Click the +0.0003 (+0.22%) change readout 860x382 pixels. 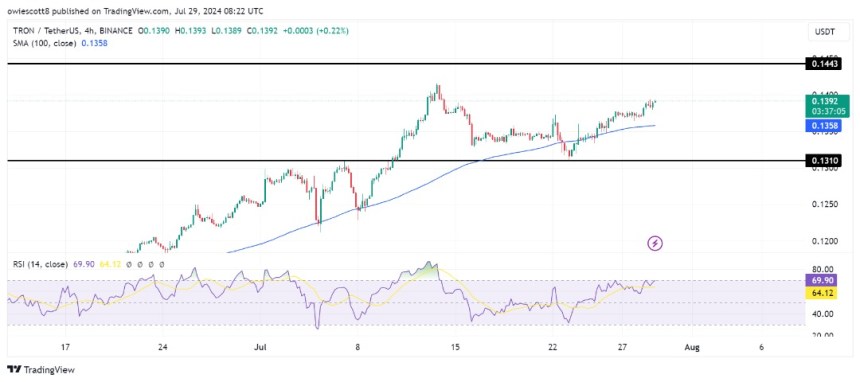315,31
